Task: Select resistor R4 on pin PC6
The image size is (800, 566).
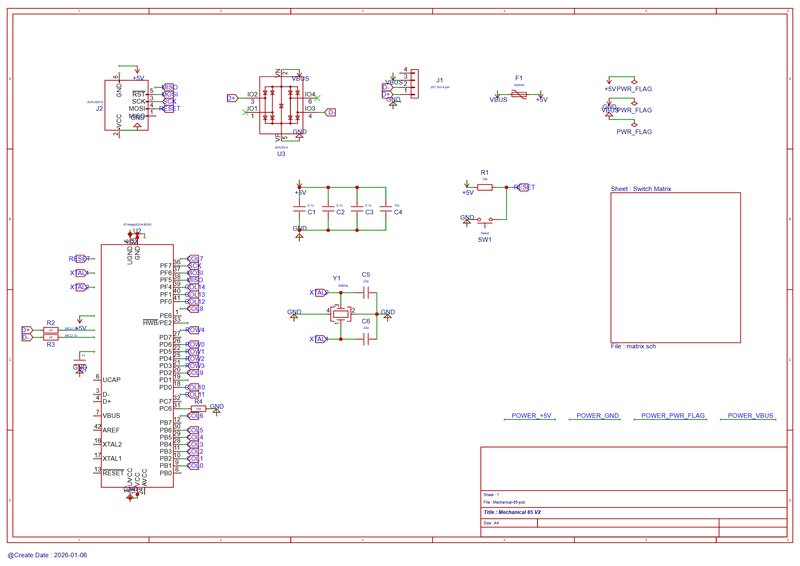Action: (198, 409)
